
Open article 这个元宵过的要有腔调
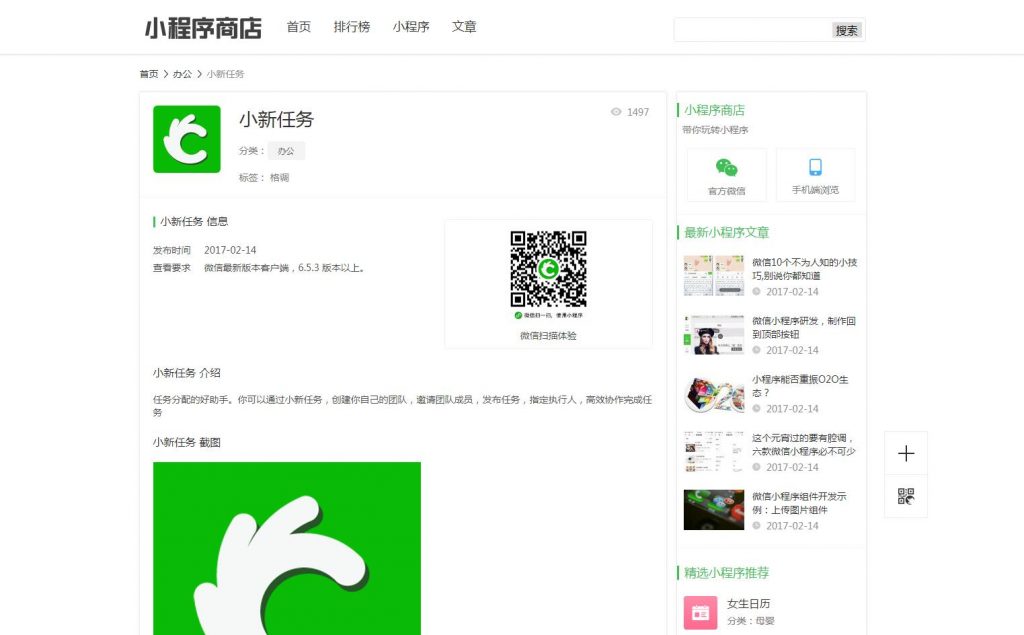804,444
